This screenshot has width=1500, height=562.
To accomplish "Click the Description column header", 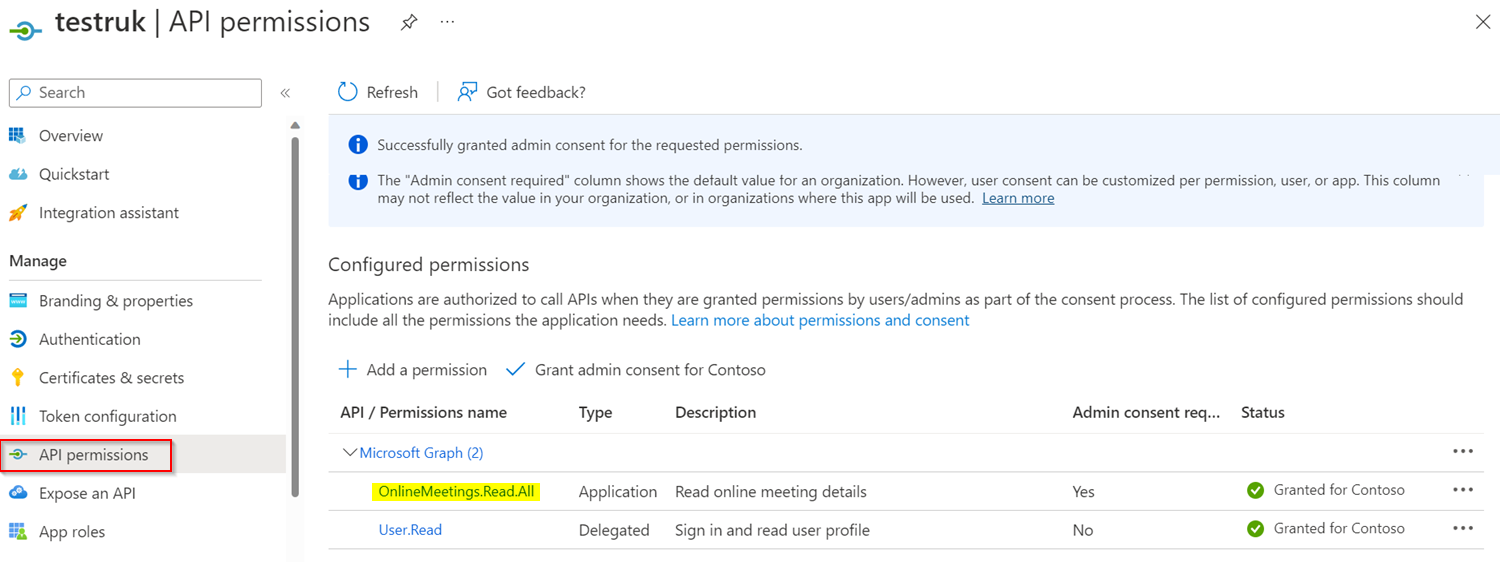I will [x=715, y=412].
